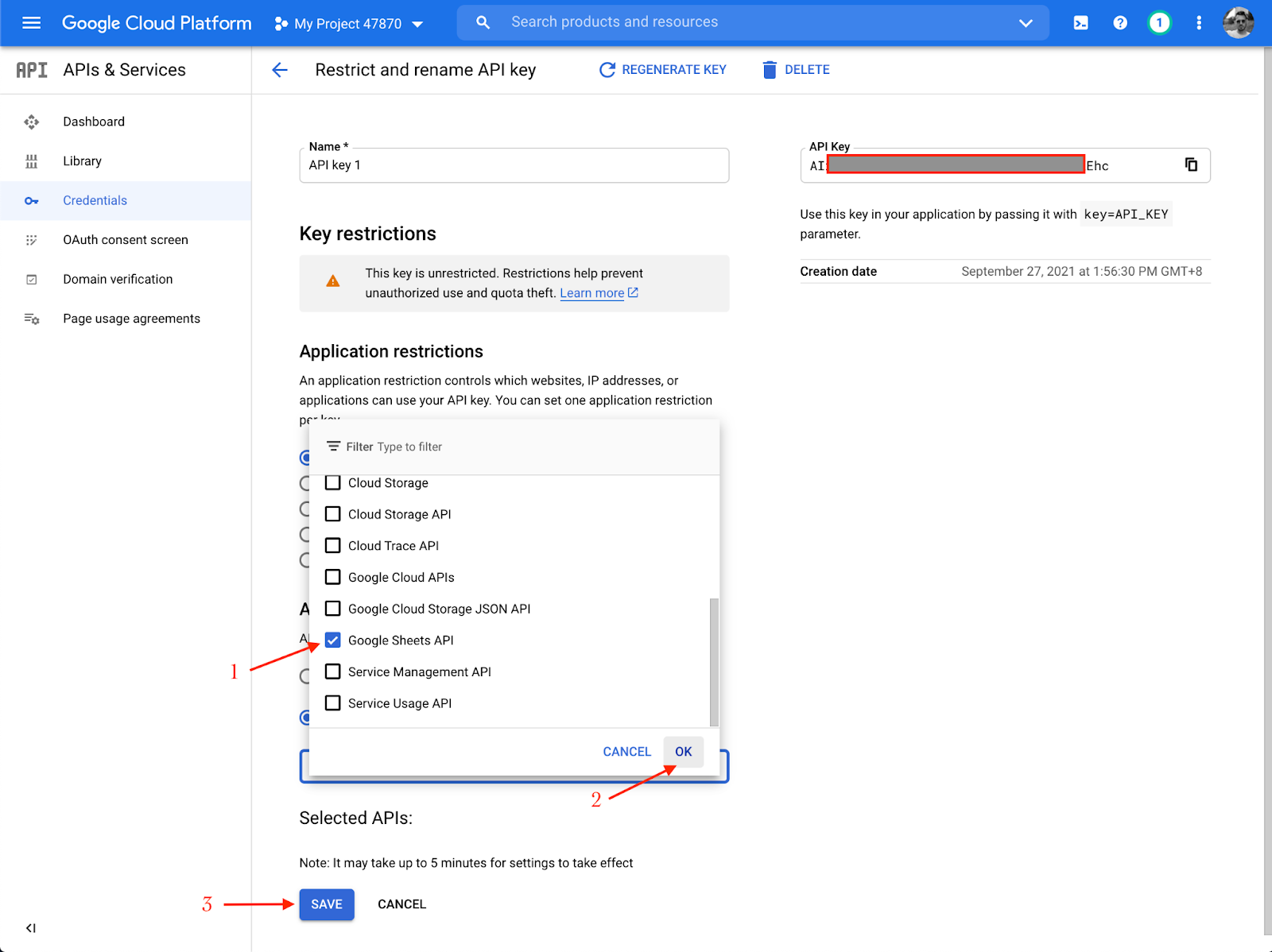The width and height of the screenshot is (1272, 952).
Task: Collapse the left sidebar with bottom arrow
Action: (x=31, y=927)
